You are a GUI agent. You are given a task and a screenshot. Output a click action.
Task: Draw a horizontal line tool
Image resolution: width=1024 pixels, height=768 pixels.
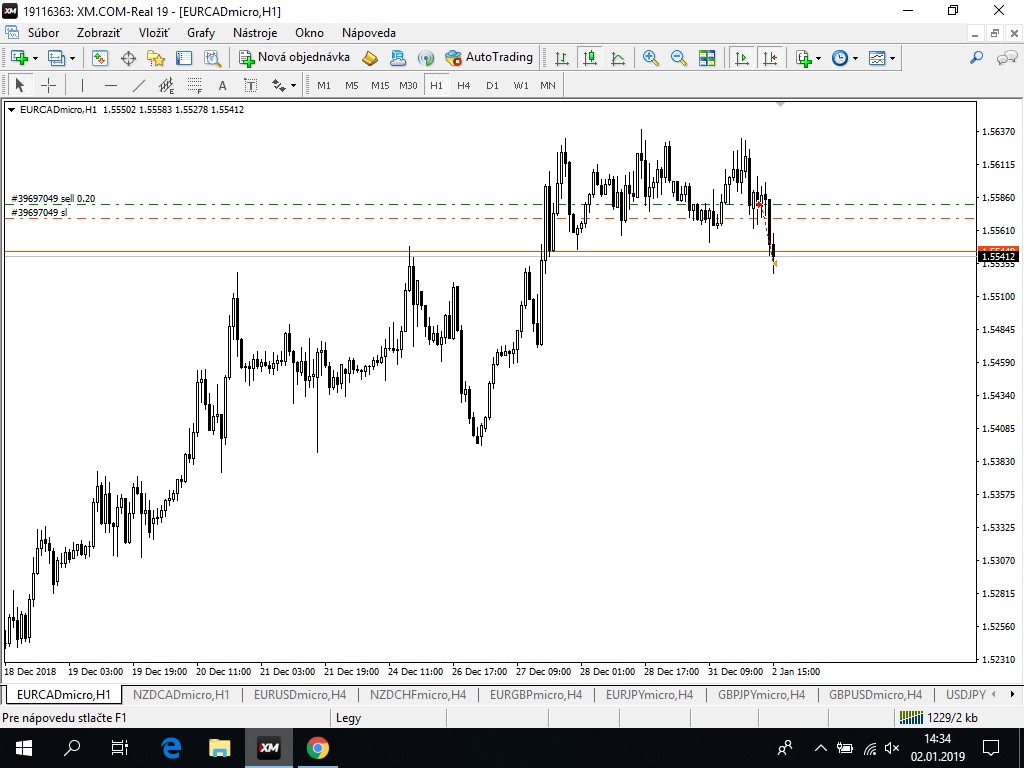click(x=111, y=86)
